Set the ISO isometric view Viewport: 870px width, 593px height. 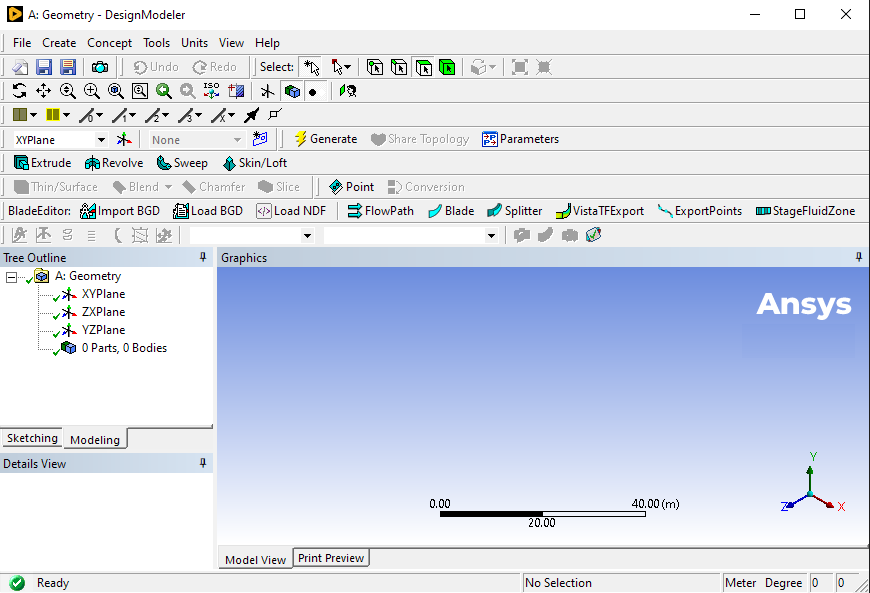pos(211,90)
